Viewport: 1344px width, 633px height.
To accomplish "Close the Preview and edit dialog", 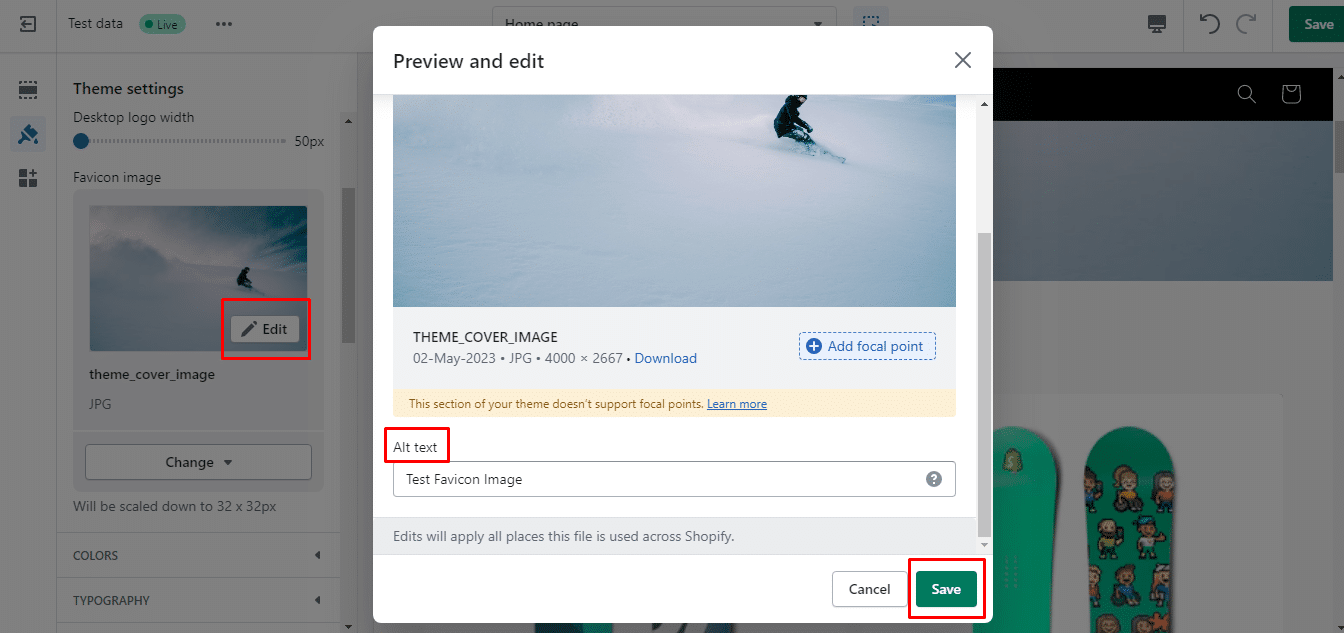I will [x=962, y=60].
